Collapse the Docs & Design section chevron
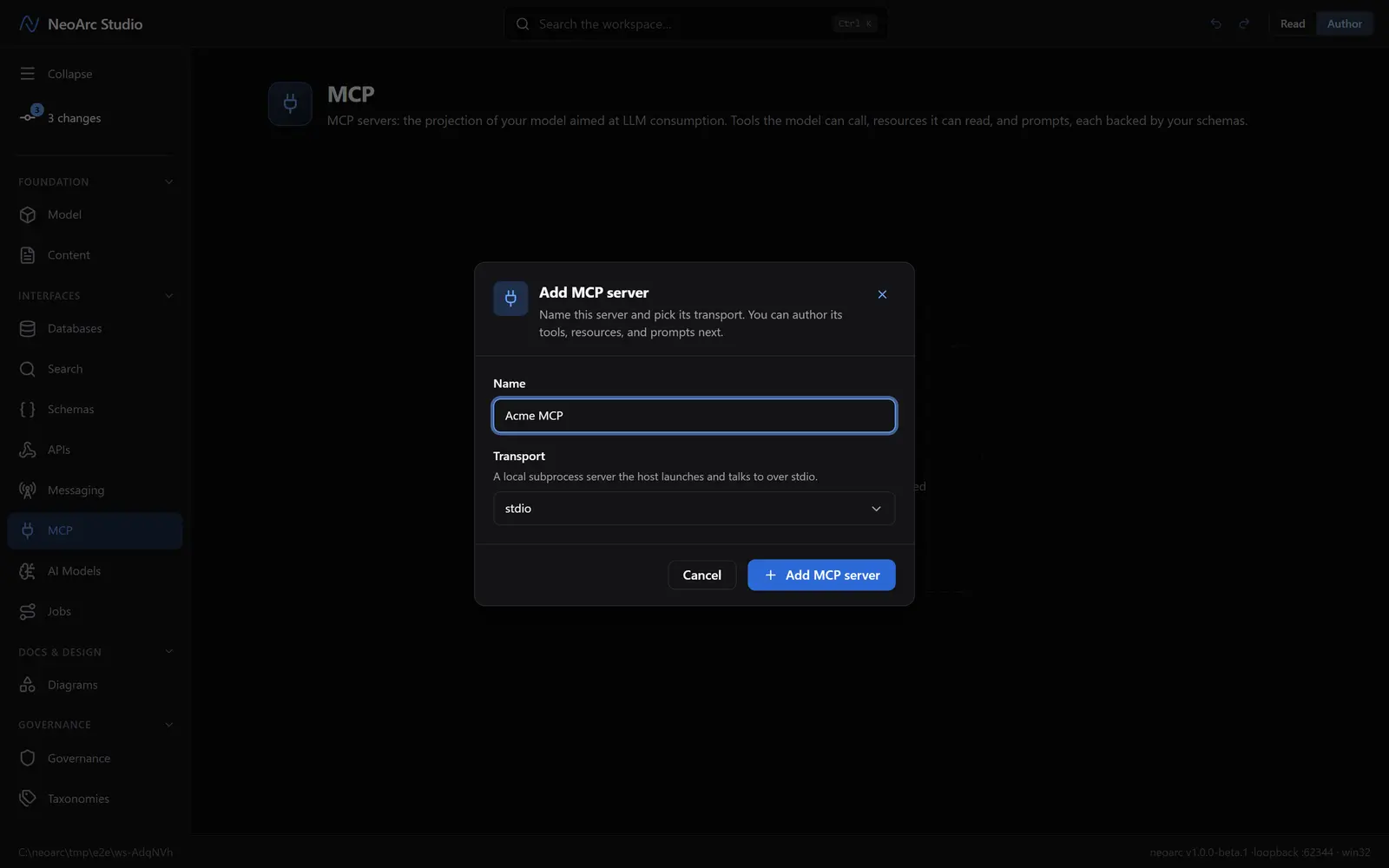Screen dimensions: 1389x868 point(169,651)
